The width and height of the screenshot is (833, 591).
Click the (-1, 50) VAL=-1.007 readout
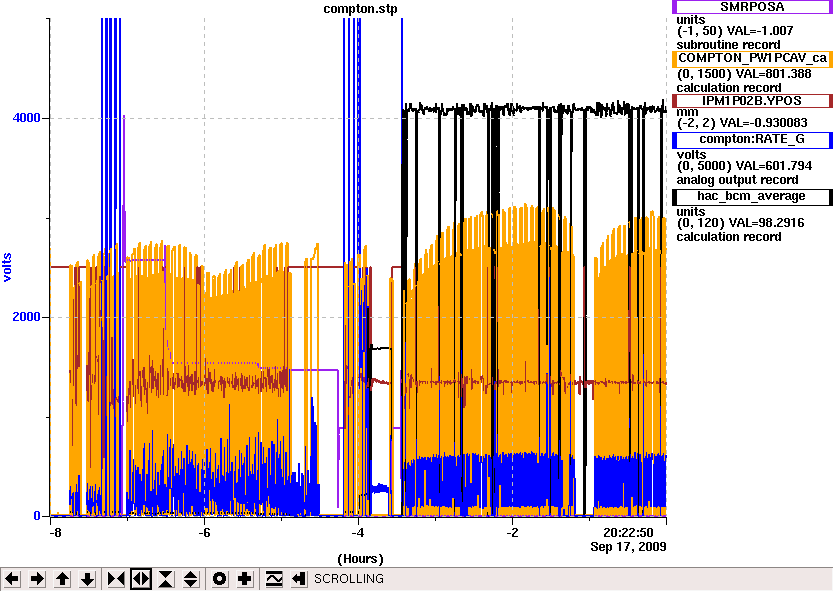(735, 31)
